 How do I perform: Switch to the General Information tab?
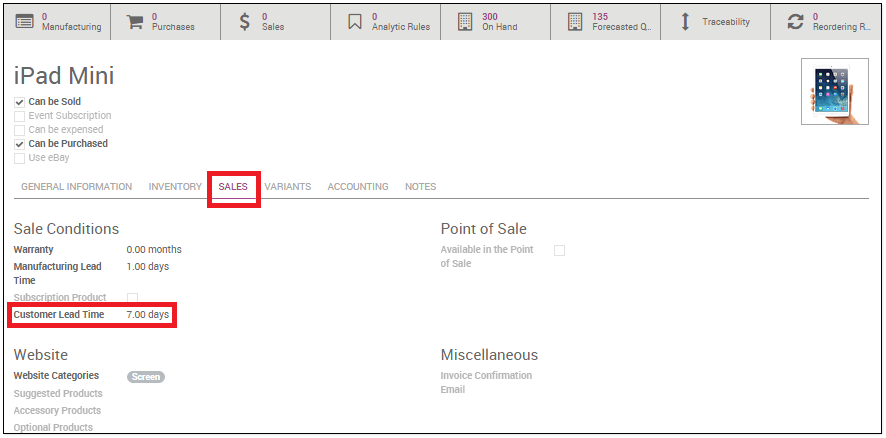click(x=76, y=187)
